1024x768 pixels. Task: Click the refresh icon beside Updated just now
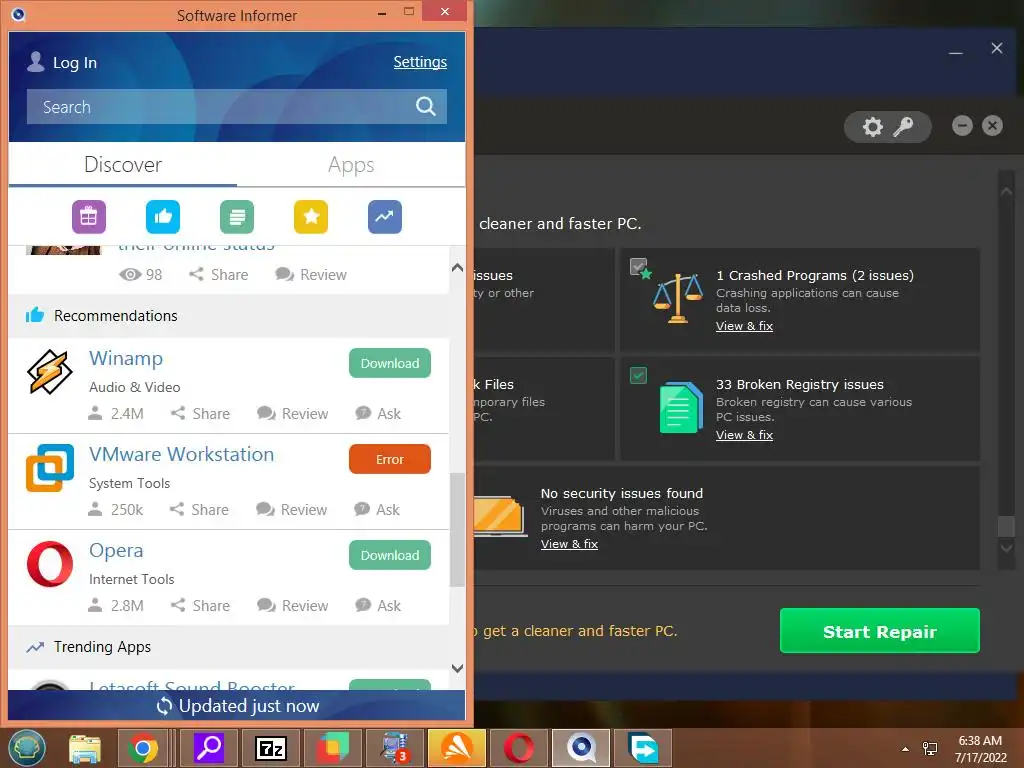pos(164,706)
